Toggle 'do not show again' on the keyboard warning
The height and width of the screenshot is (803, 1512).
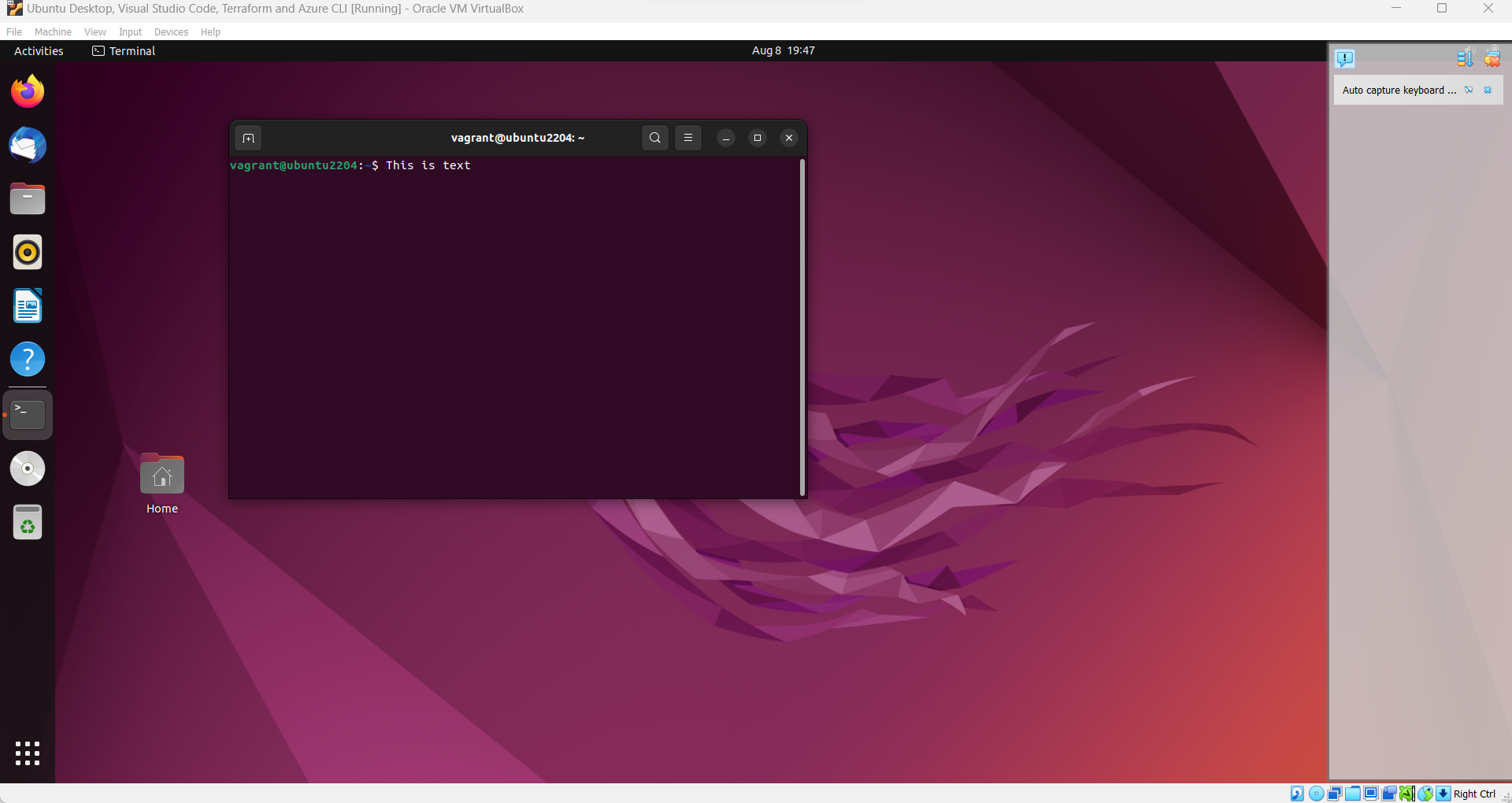1469,90
